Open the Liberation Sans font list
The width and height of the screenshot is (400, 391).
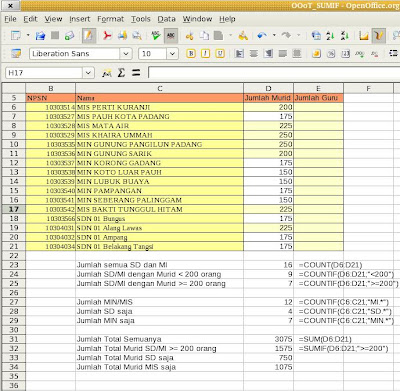tap(126, 54)
